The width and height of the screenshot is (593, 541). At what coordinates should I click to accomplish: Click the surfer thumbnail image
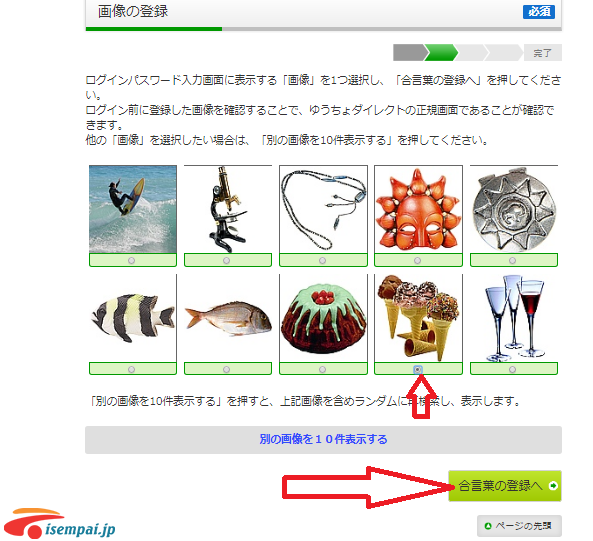pos(133,209)
